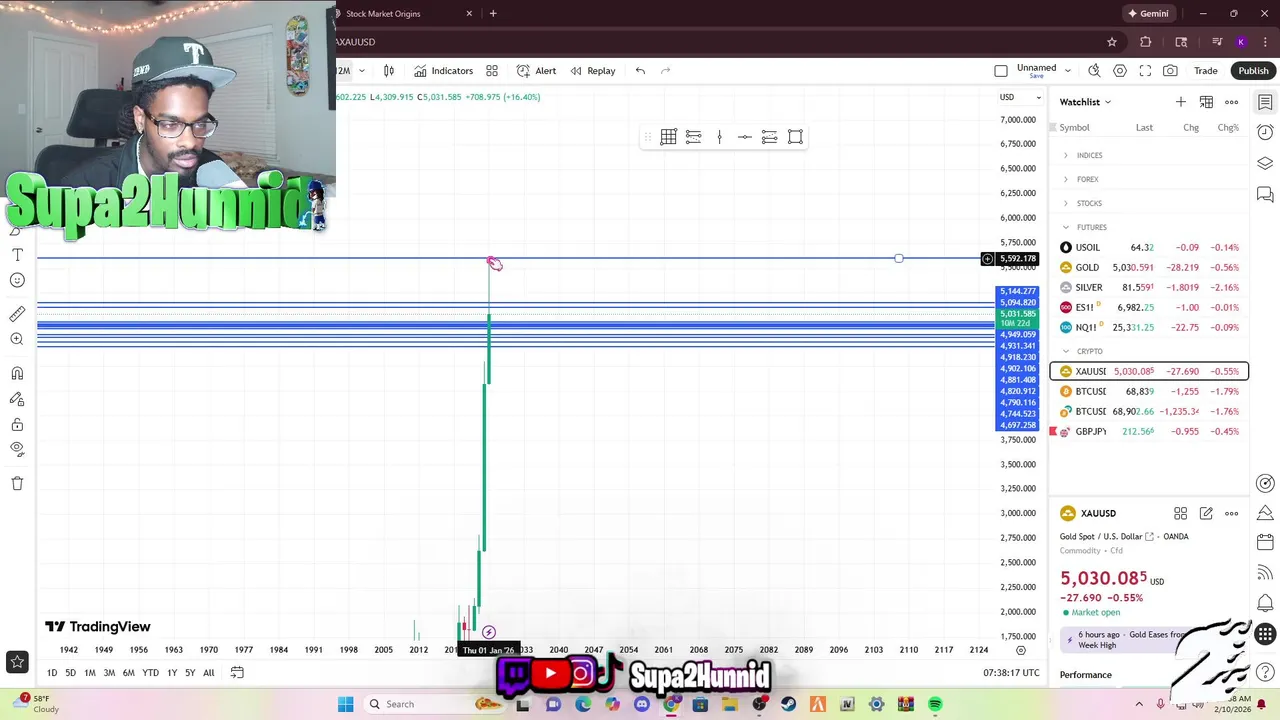Open indicator templates grid icon
1280x720 pixels.
point(492,71)
